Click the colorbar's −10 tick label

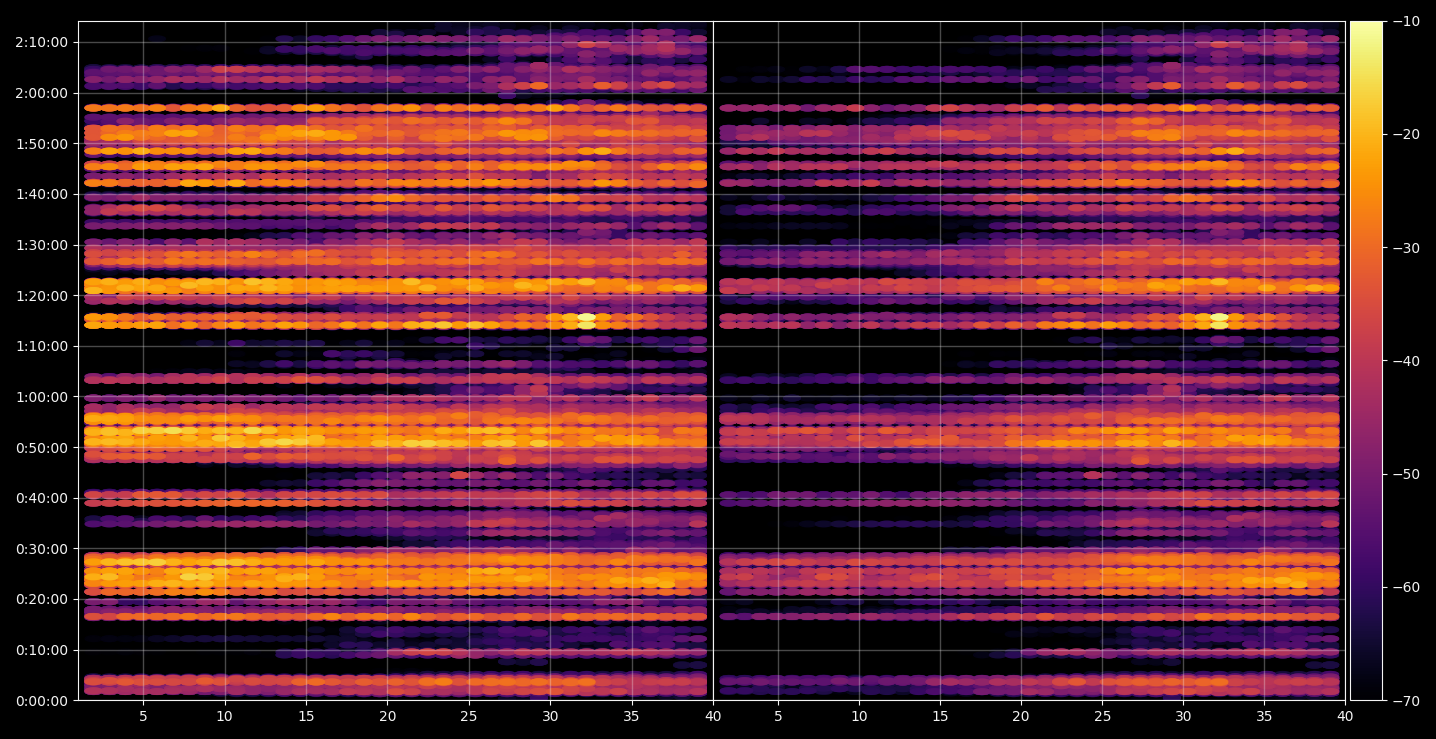pyautogui.click(x=1406, y=21)
